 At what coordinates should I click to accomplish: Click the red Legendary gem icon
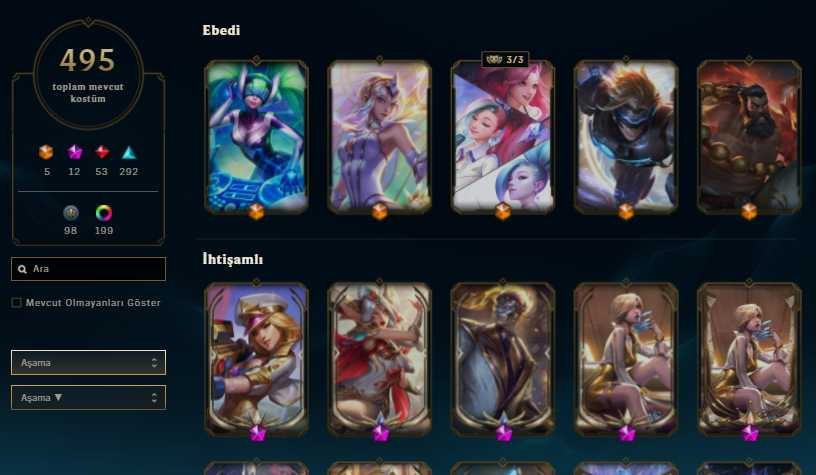[x=102, y=152]
